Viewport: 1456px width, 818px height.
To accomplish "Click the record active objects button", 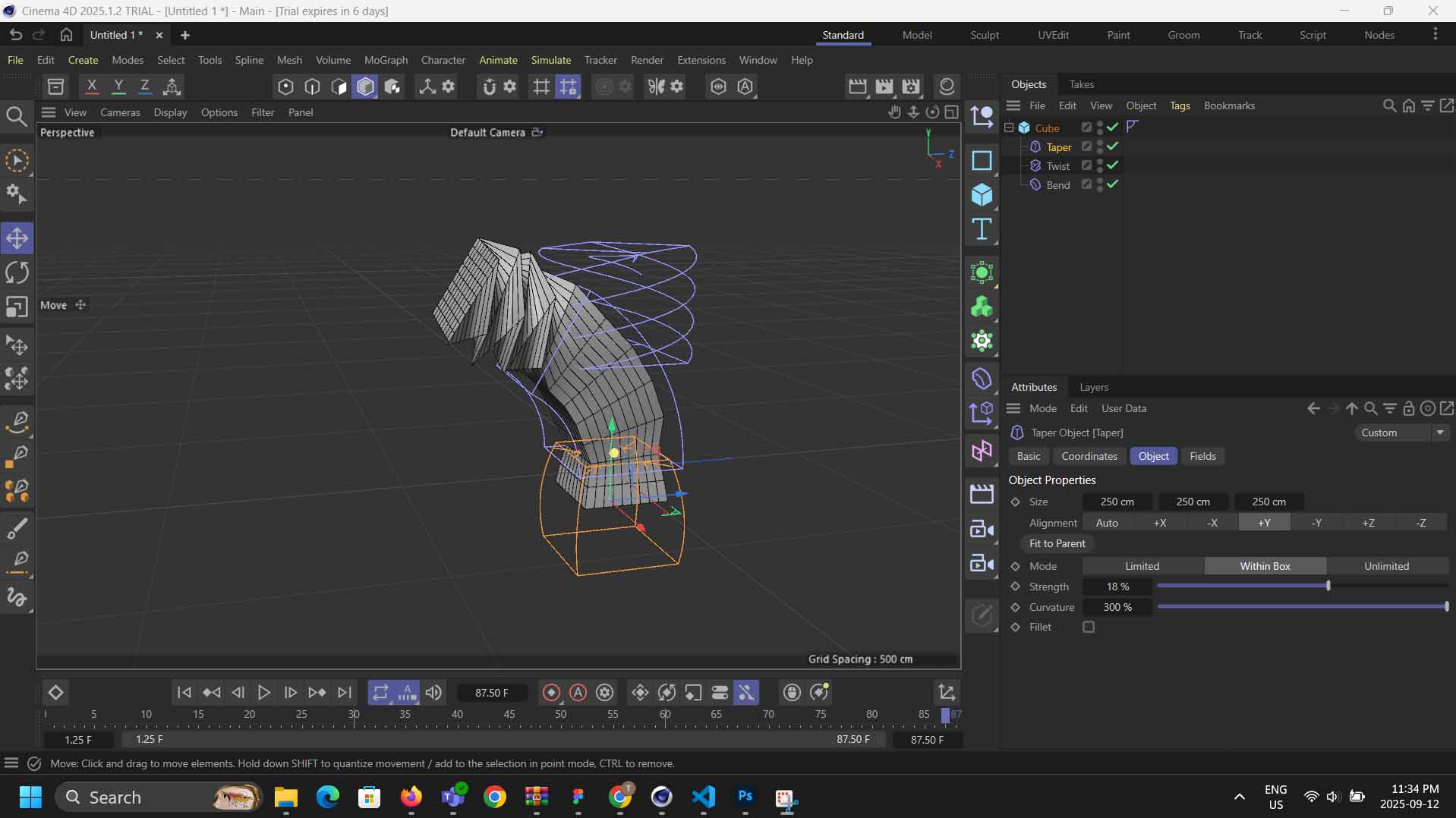I will coord(552,692).
